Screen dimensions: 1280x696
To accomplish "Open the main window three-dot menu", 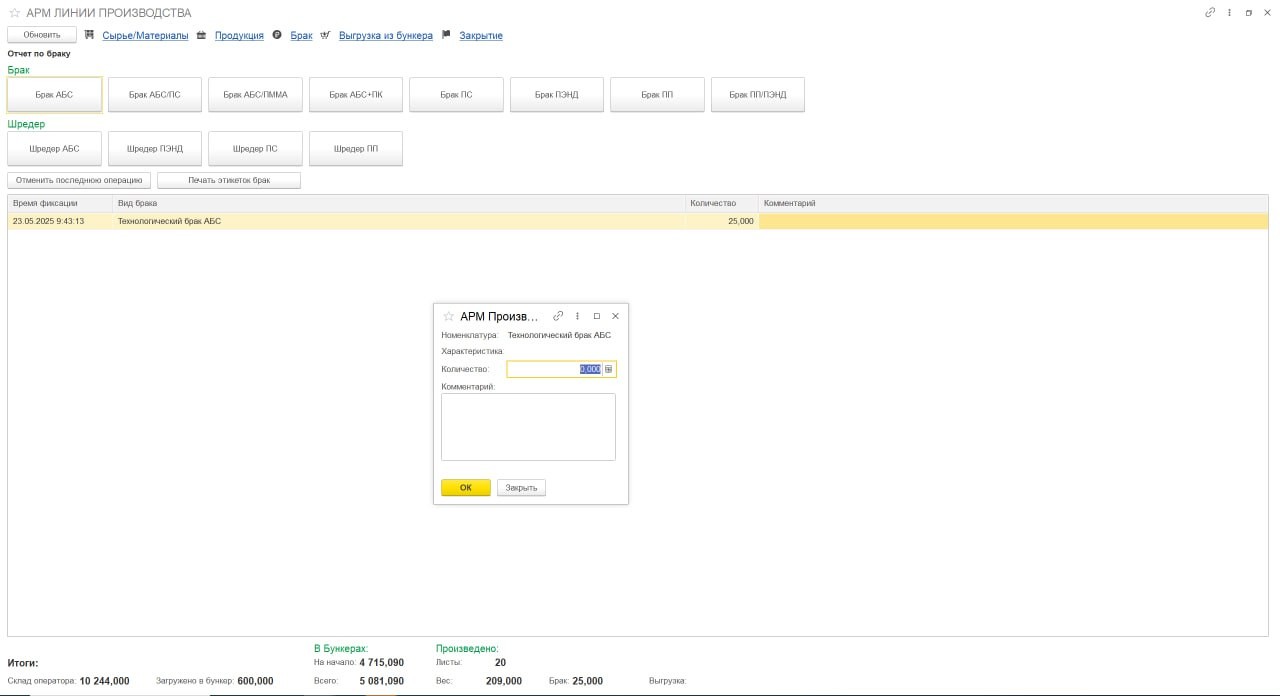I will (x=1229, y=13).
